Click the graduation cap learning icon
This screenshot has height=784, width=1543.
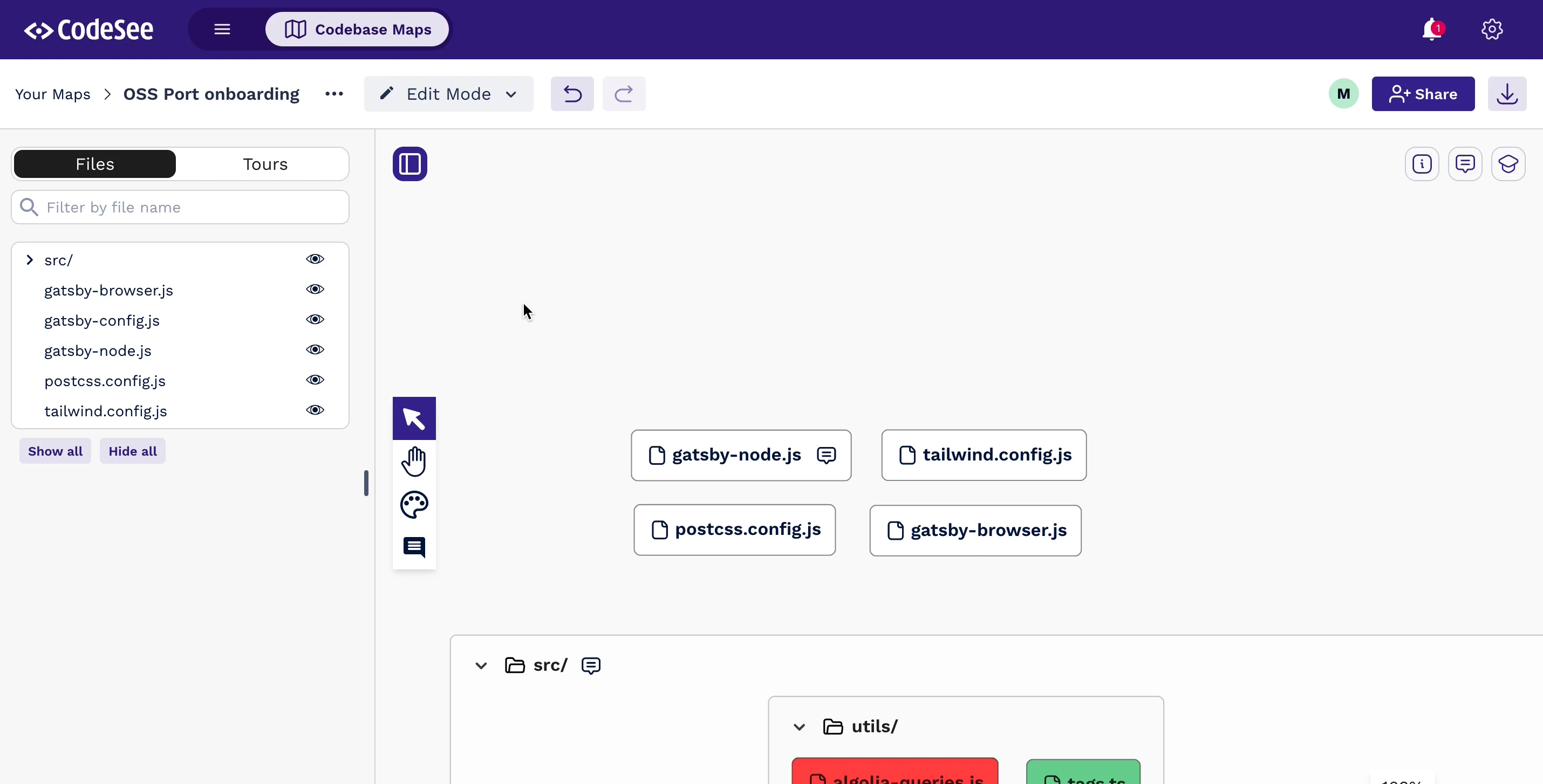1509,163
